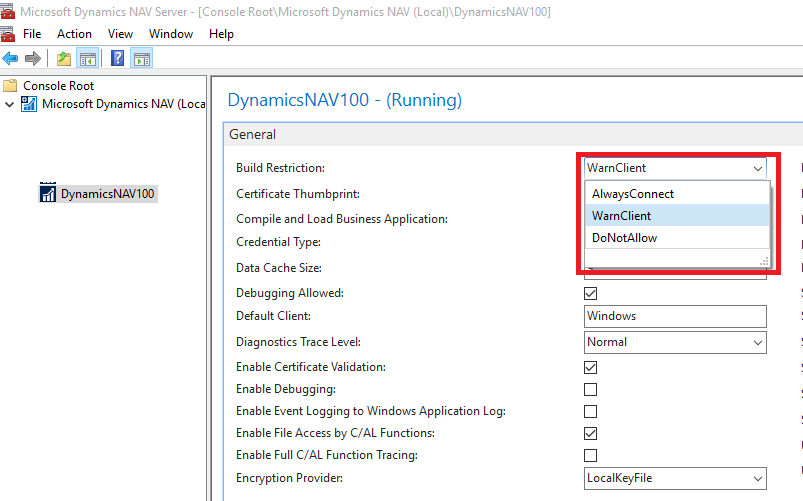This screenshot has width=803, height=501.
Task: Open the Window menu
Action: [171, 34]
